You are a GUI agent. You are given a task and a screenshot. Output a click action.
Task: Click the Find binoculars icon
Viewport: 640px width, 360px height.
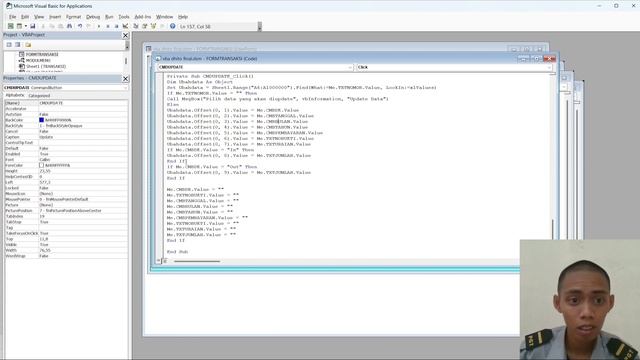[69, 26]
